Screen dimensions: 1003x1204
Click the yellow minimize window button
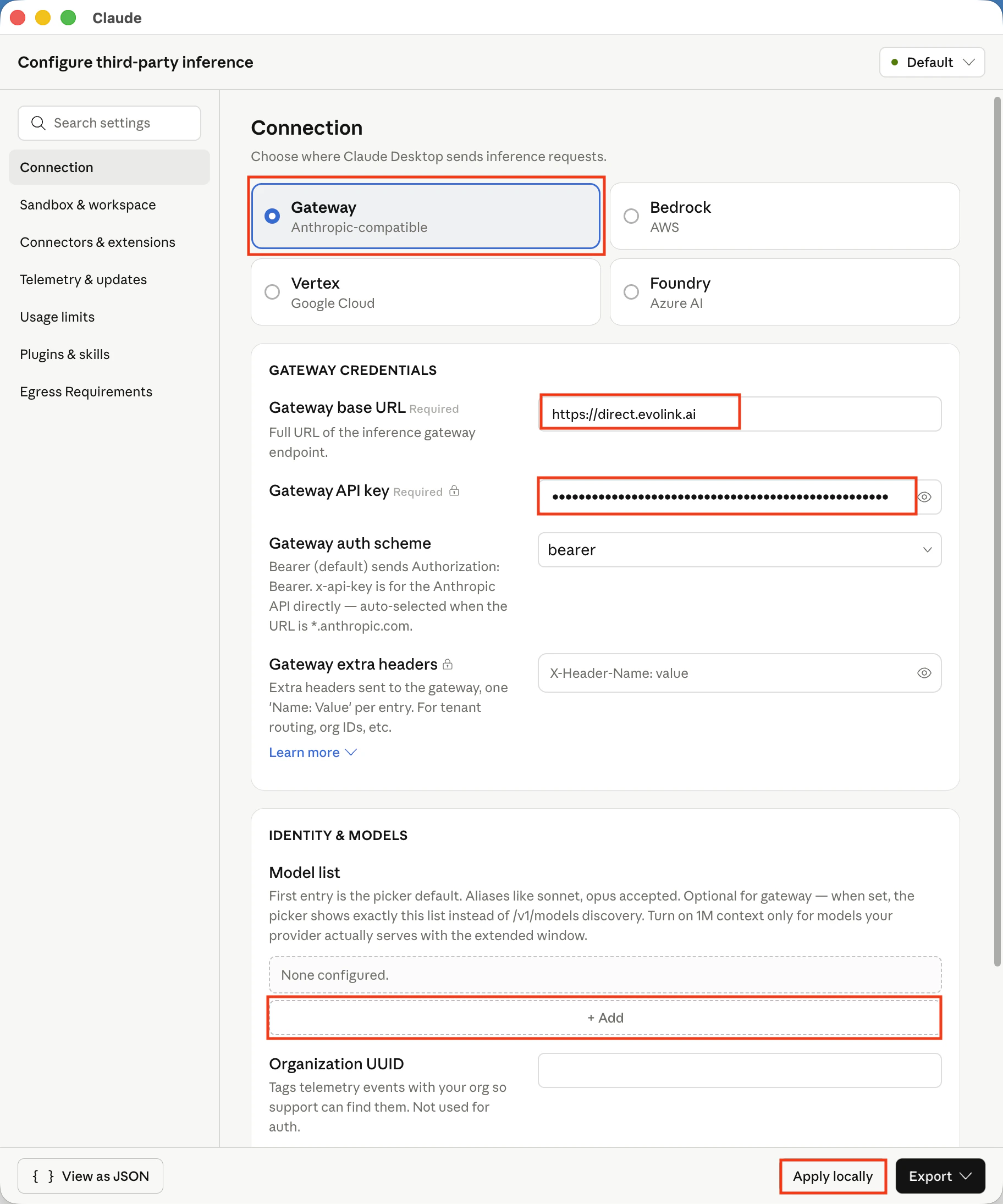[x=43, y=18]
